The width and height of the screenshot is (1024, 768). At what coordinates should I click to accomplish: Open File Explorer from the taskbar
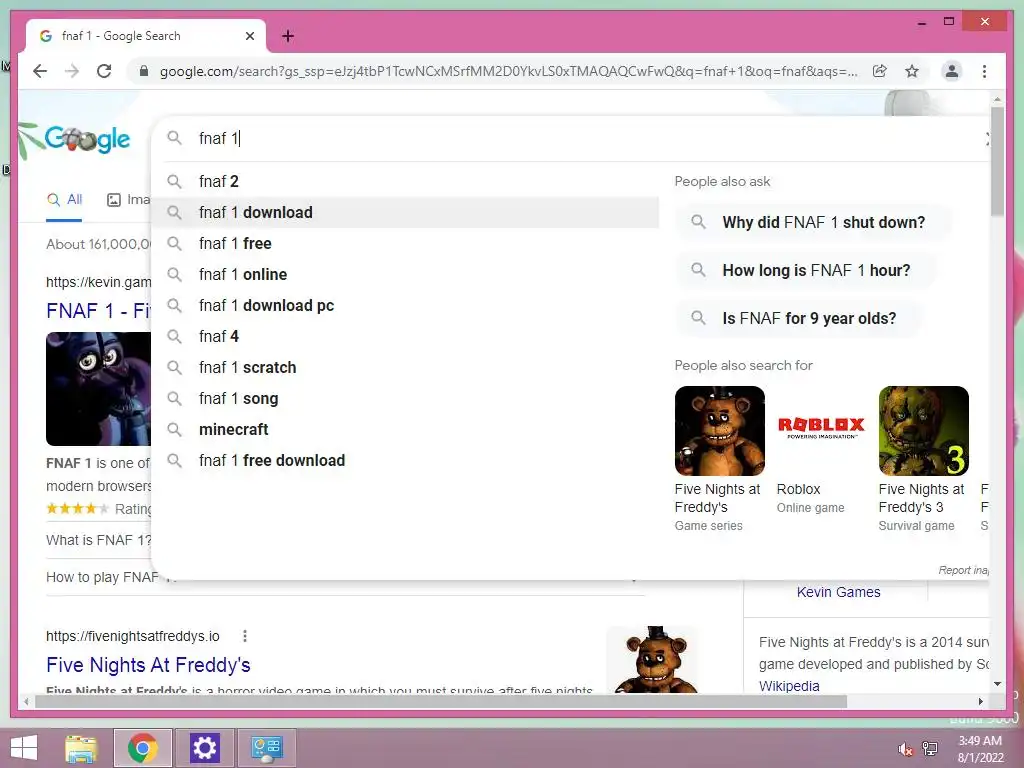(81, 748)
